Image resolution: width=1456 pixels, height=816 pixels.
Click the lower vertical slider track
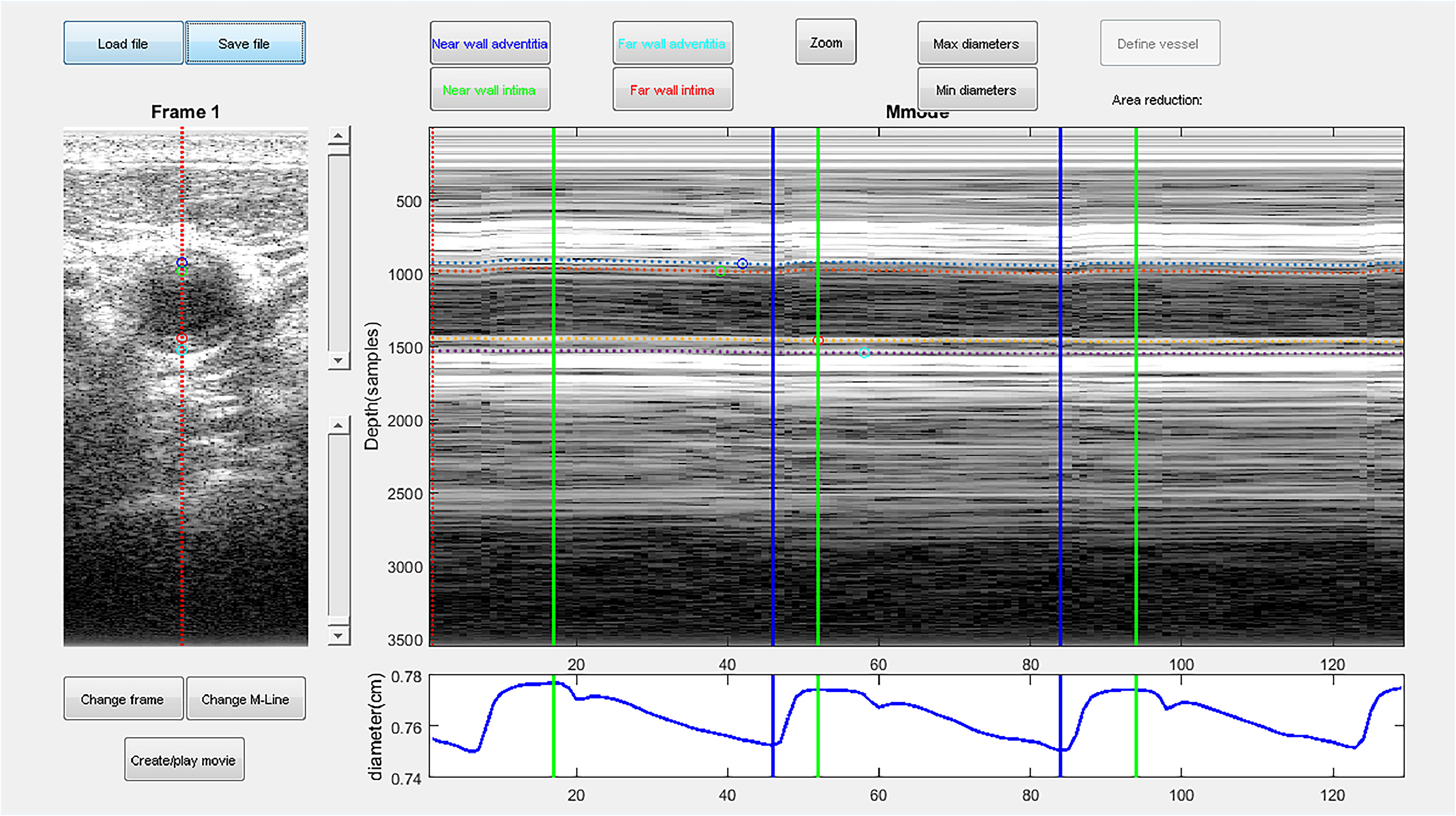[338, 525]
